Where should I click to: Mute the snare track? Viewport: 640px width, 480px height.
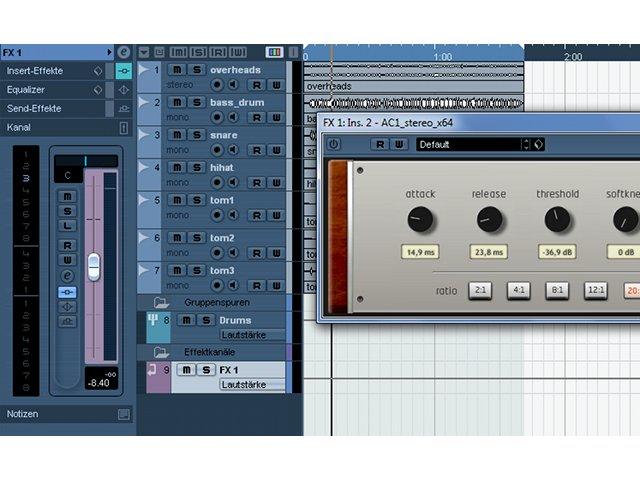click(x=177, y=135)
